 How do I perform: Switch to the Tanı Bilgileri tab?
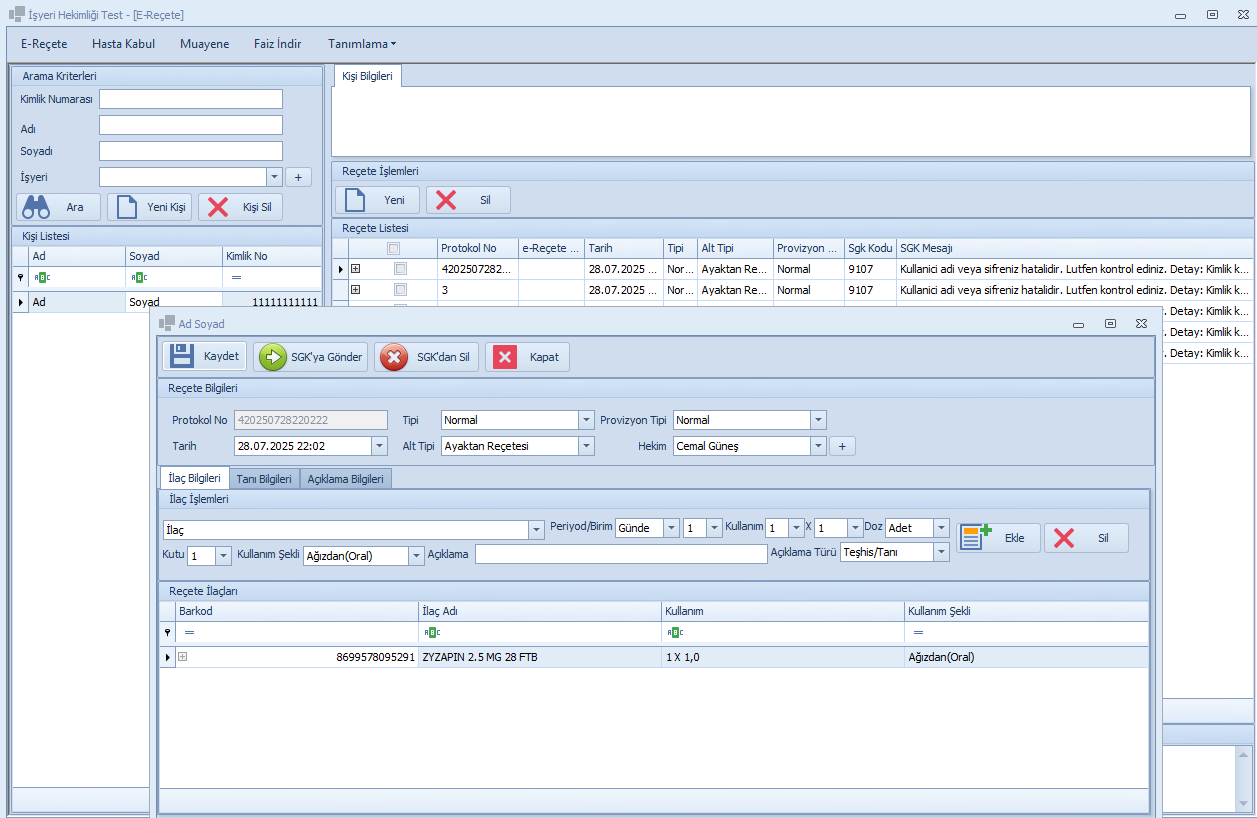pos(264,479)
